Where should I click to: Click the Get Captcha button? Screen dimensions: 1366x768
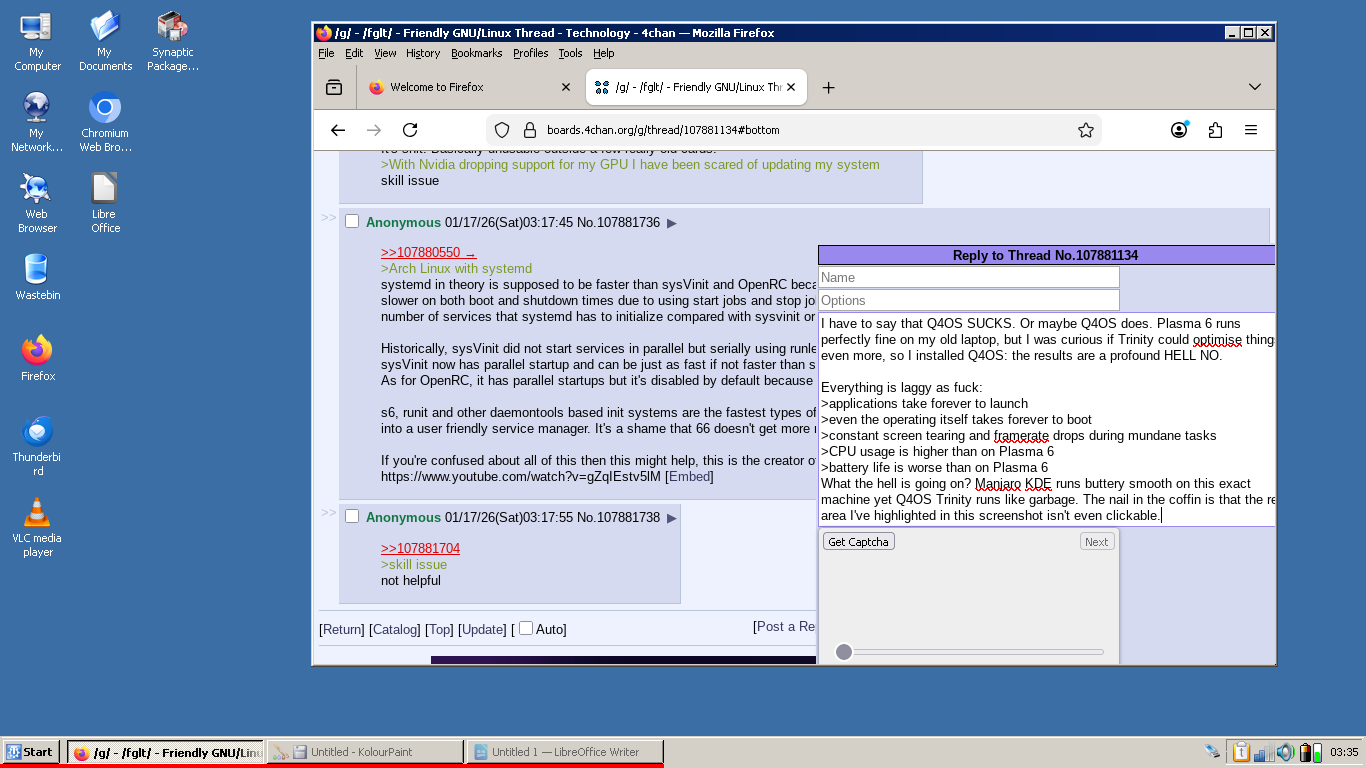click(x=858, y=541)
